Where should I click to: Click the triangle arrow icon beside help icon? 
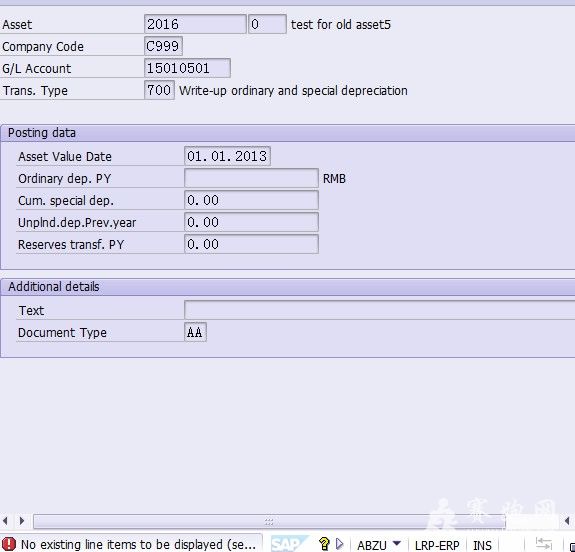pos(340,544)
